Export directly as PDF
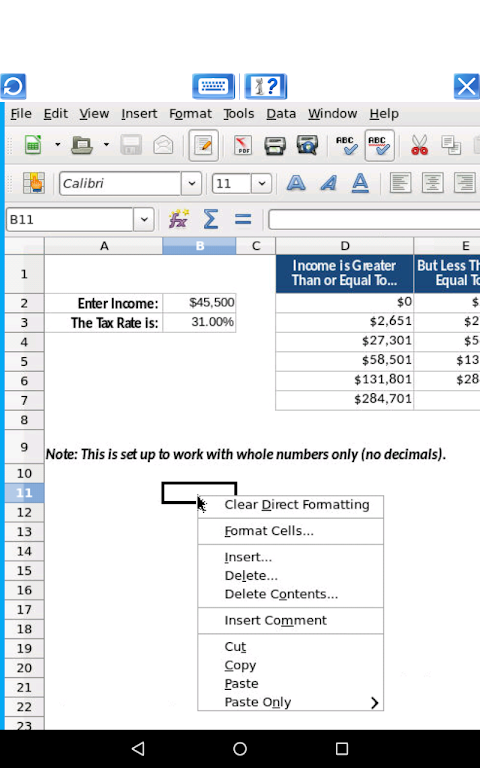This screenshot has height=768, width=480. tap(243, 144)
